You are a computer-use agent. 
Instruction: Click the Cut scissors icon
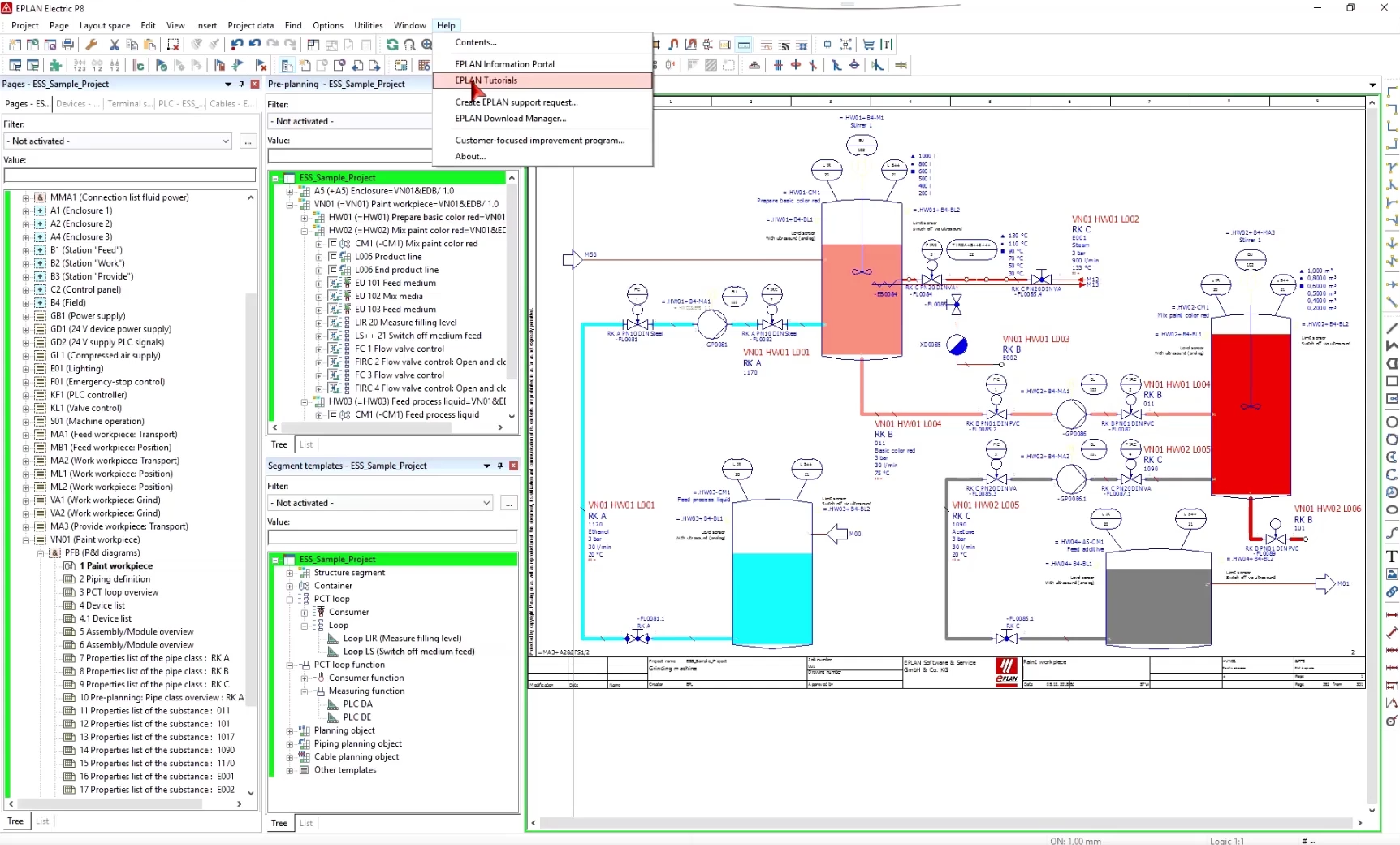click(x=115, y=45)
